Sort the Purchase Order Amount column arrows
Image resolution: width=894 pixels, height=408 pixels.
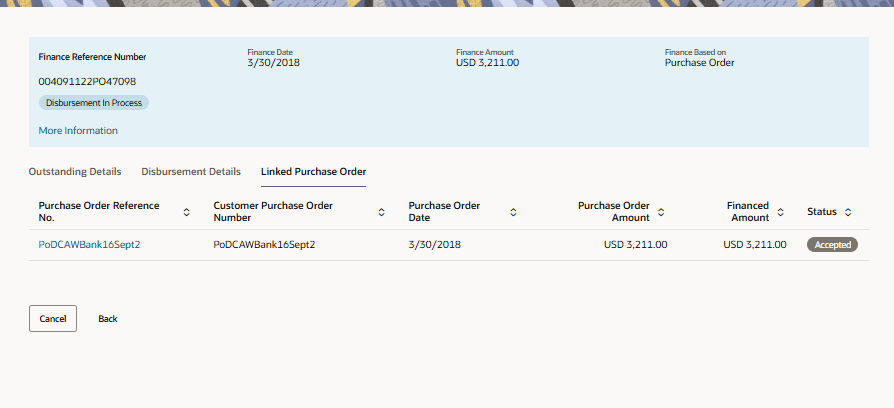(x=661, y=212)
